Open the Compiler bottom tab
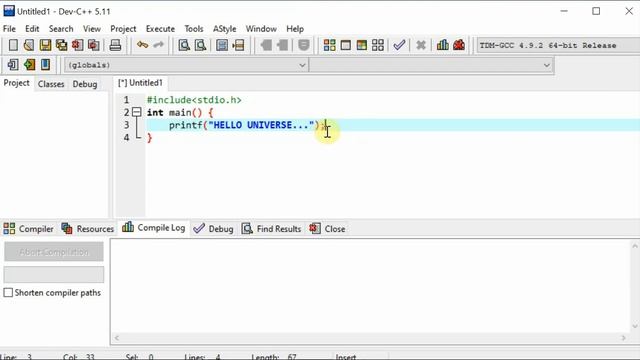Viewport: 640px width, 360px height. [29, 229]
